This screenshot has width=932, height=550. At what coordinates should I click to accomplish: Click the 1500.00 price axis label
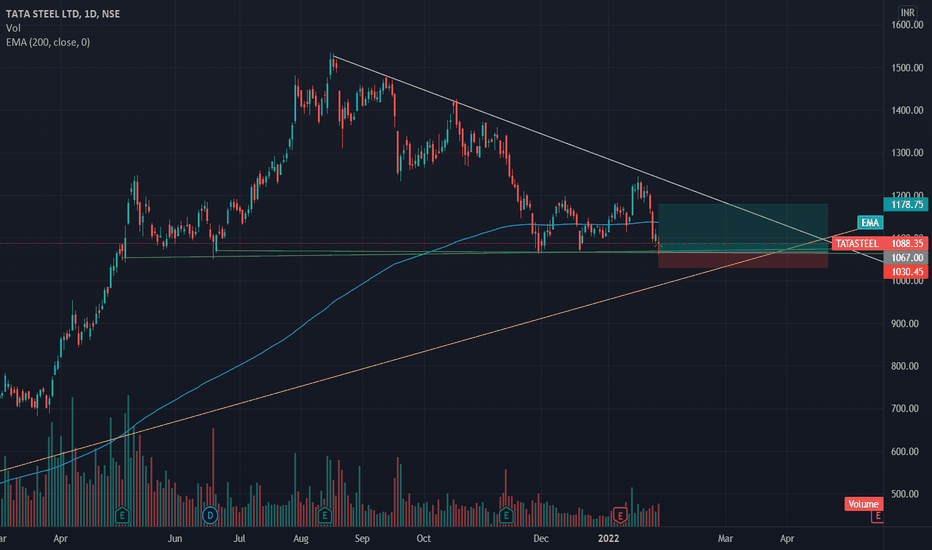(907, 68)
